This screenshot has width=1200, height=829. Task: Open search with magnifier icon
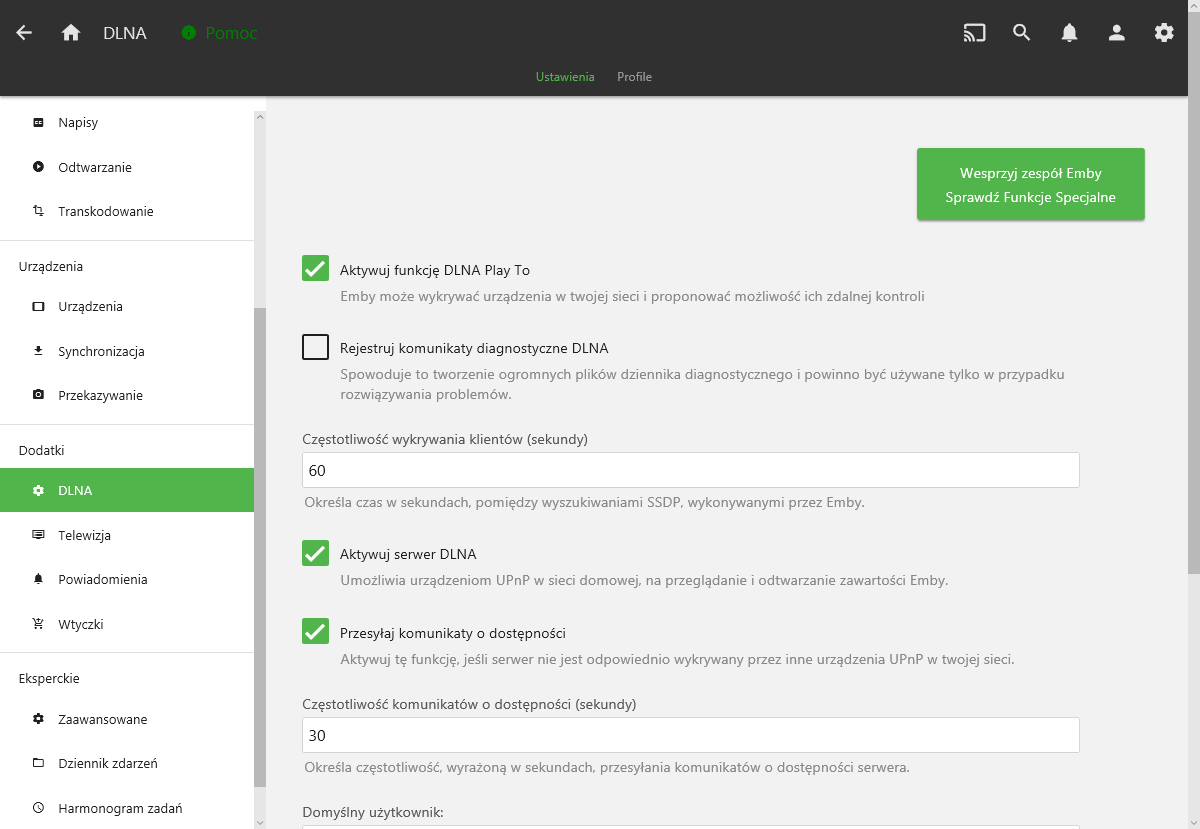[x=1021, y=33]
